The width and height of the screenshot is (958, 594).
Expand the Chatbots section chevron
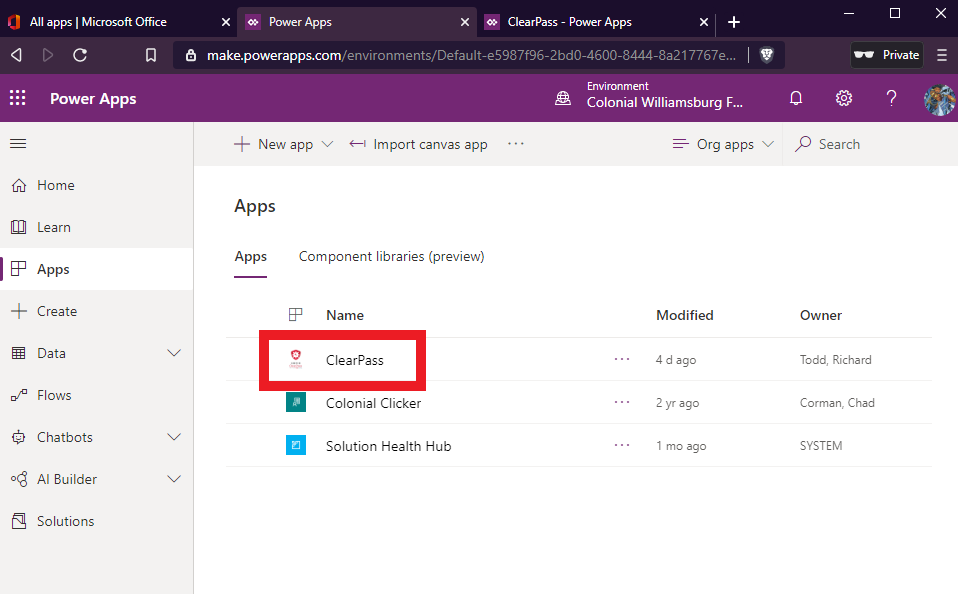click(x=174, y=437)
